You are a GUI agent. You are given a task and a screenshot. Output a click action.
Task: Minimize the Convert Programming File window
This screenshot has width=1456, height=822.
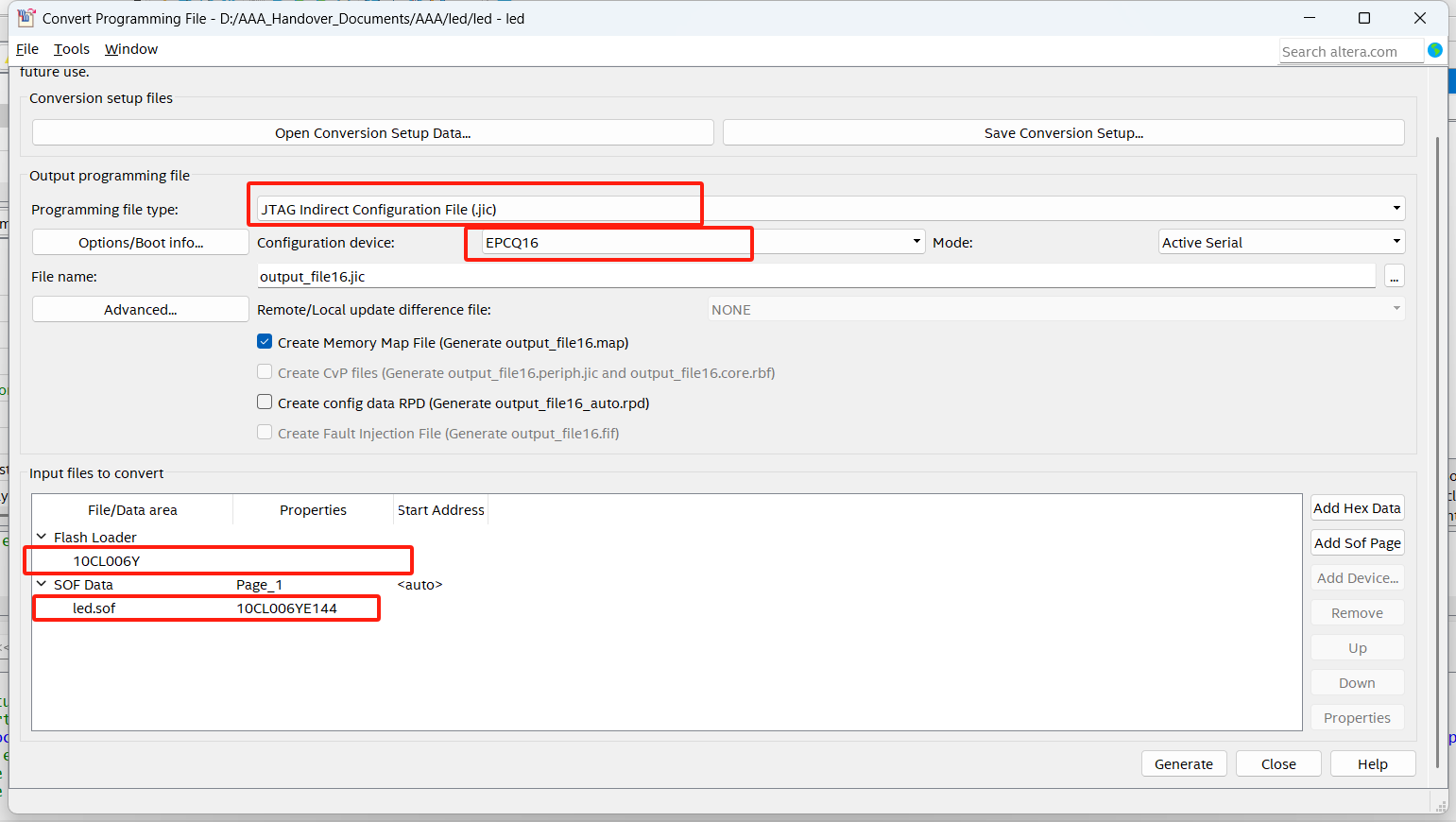[1310, 18]
